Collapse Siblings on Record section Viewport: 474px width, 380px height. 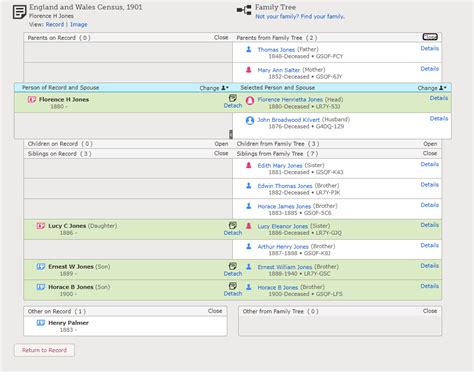[x=221, y=153]
